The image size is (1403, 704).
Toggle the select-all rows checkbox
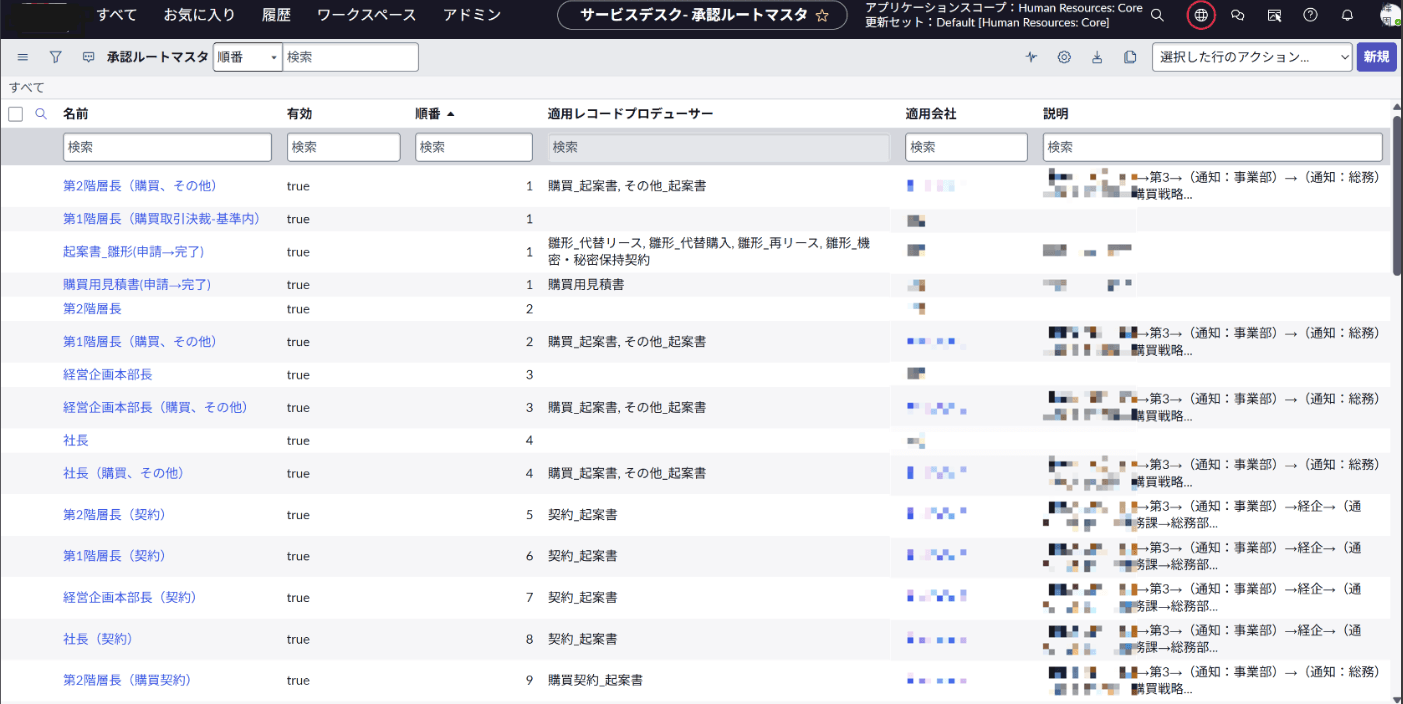15,114
